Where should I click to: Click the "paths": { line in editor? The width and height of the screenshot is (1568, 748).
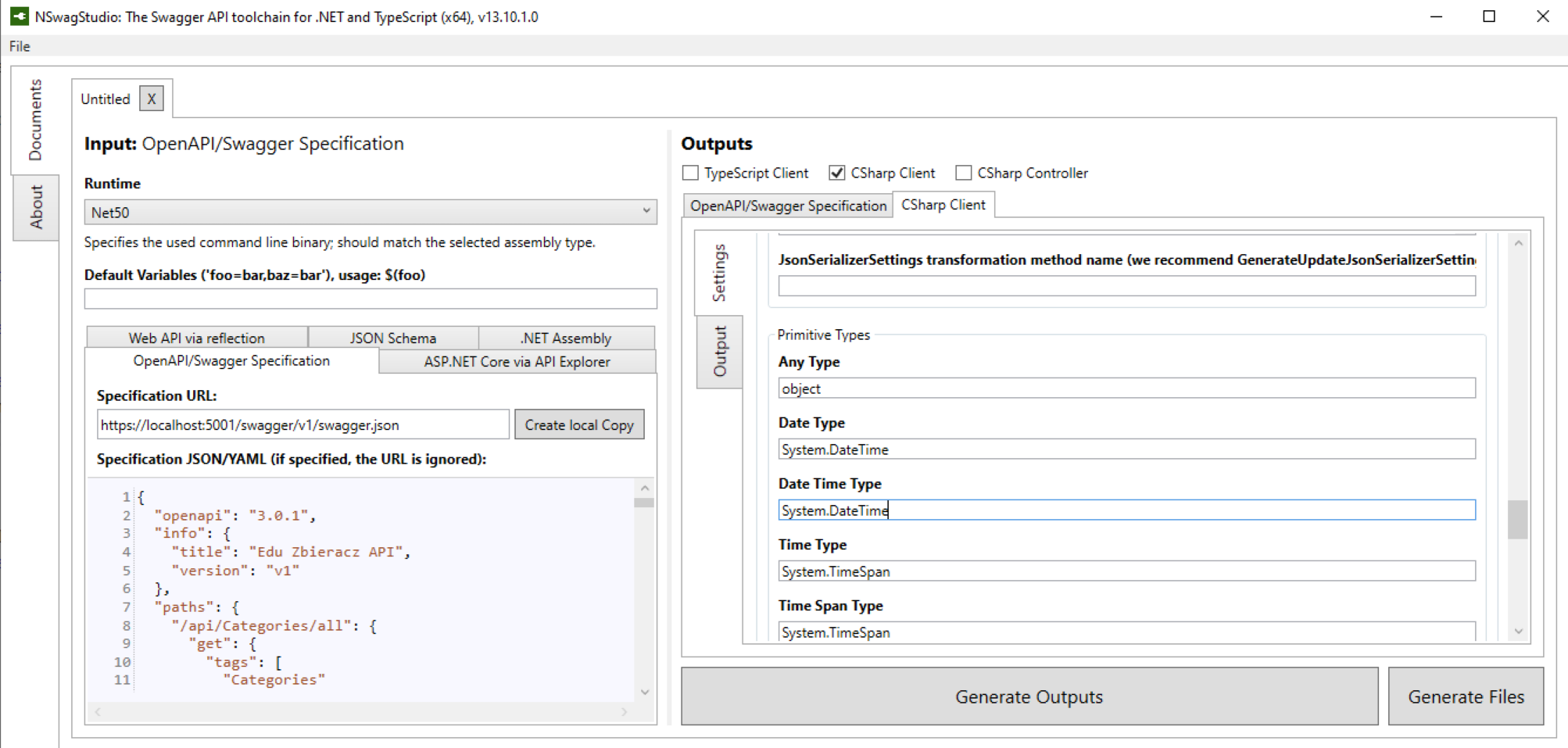[197, 607]
